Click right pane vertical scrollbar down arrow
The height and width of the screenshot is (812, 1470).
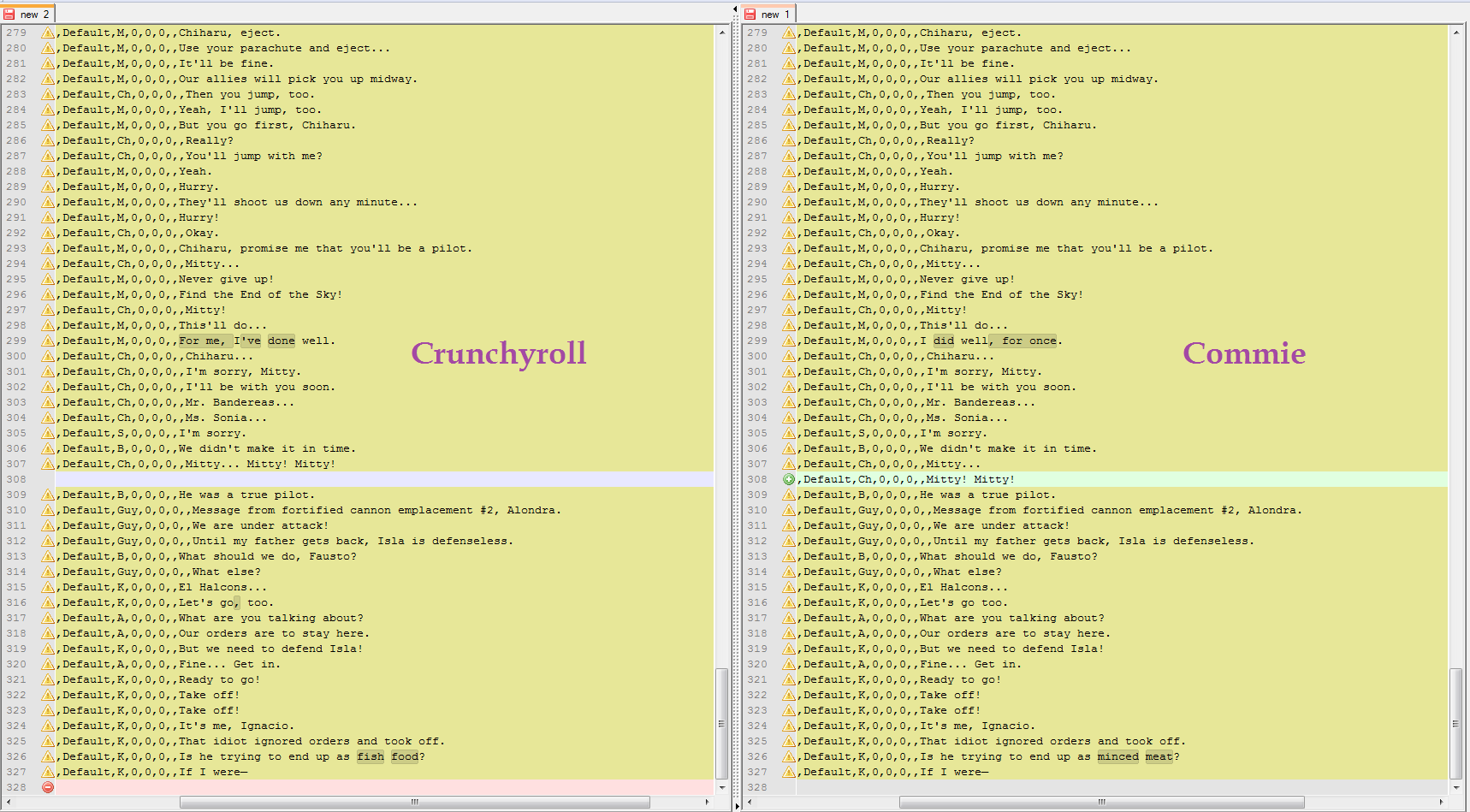coord(1456,787)
